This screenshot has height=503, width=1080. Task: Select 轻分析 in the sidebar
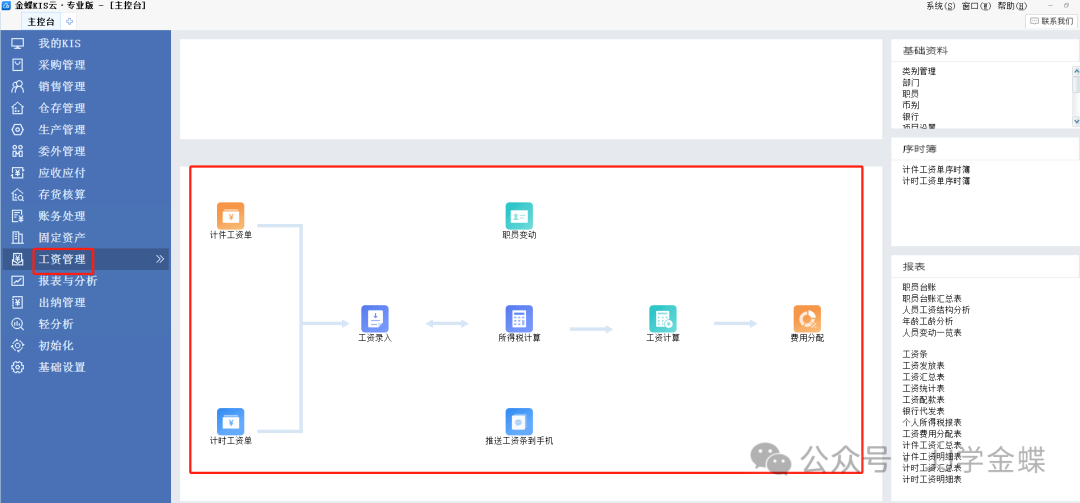point(56,324)
